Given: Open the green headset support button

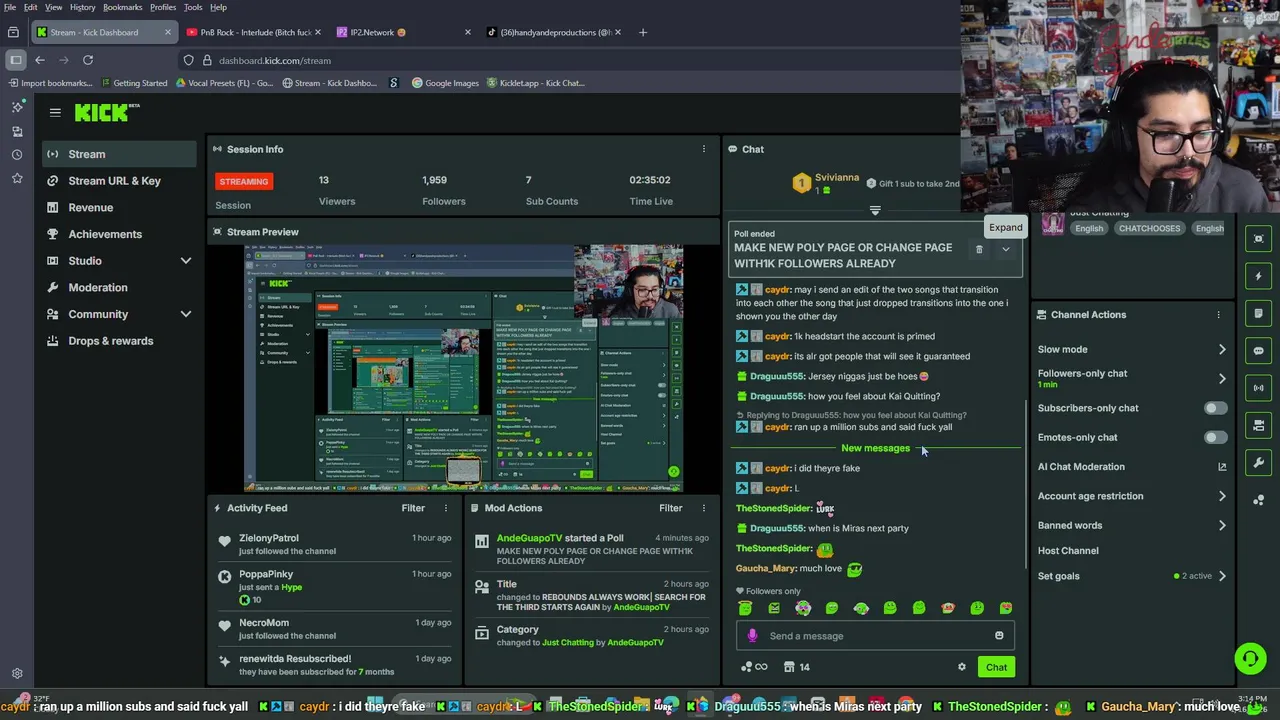Looking at the screenshot, I should pos(1250,658).
